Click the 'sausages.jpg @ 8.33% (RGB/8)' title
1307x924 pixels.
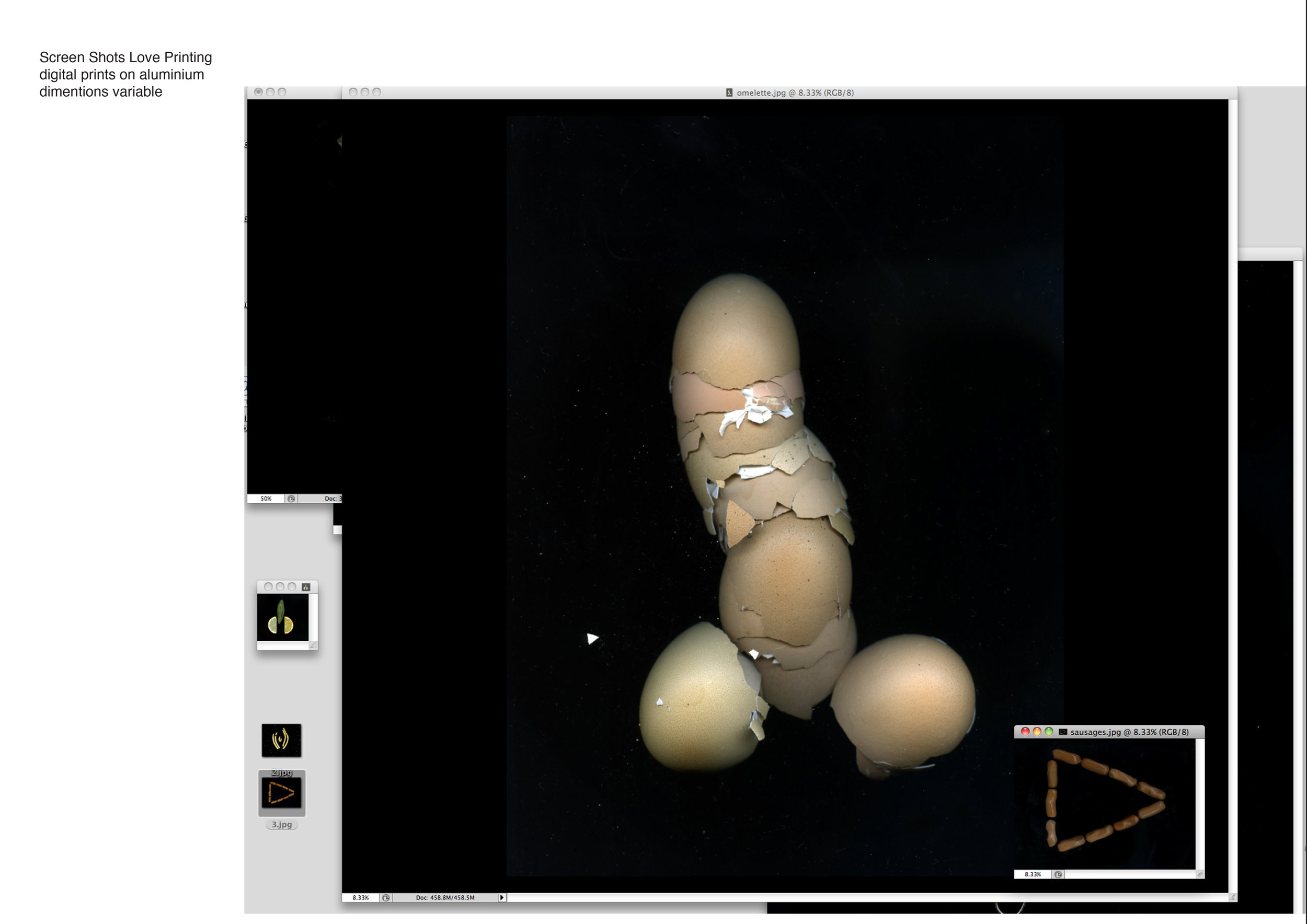[1129, 732]
